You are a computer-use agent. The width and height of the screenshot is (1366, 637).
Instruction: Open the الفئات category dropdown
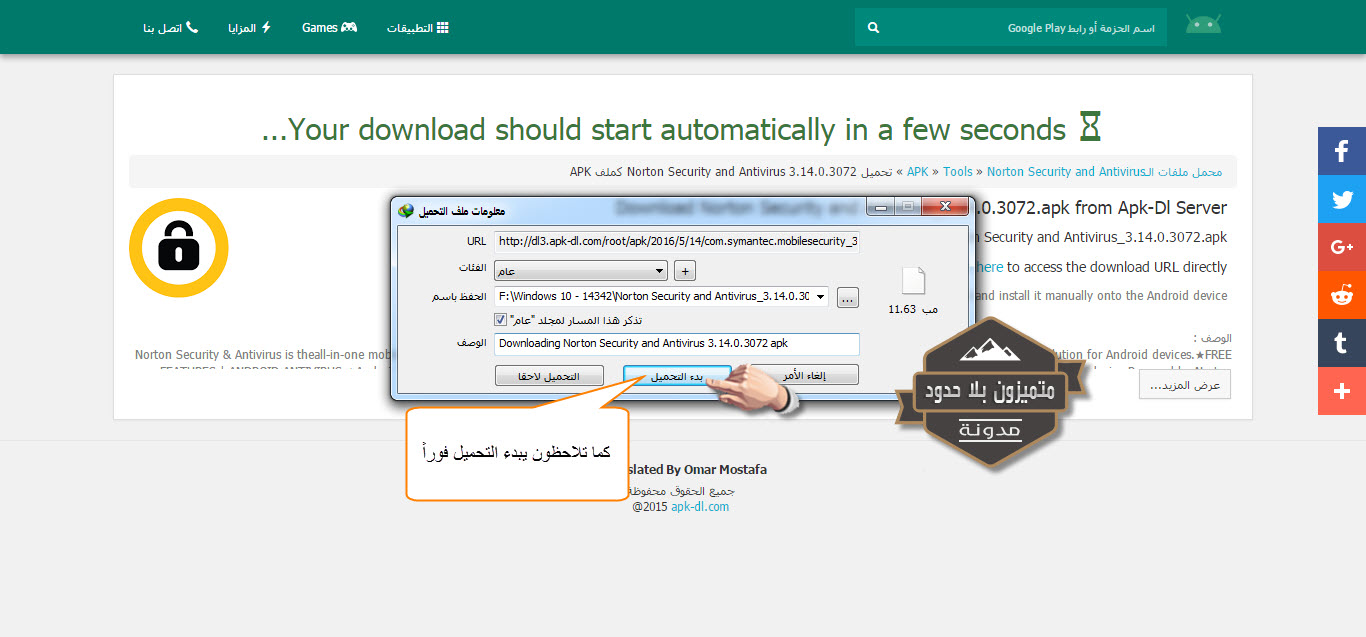click(x=581, y=271)
